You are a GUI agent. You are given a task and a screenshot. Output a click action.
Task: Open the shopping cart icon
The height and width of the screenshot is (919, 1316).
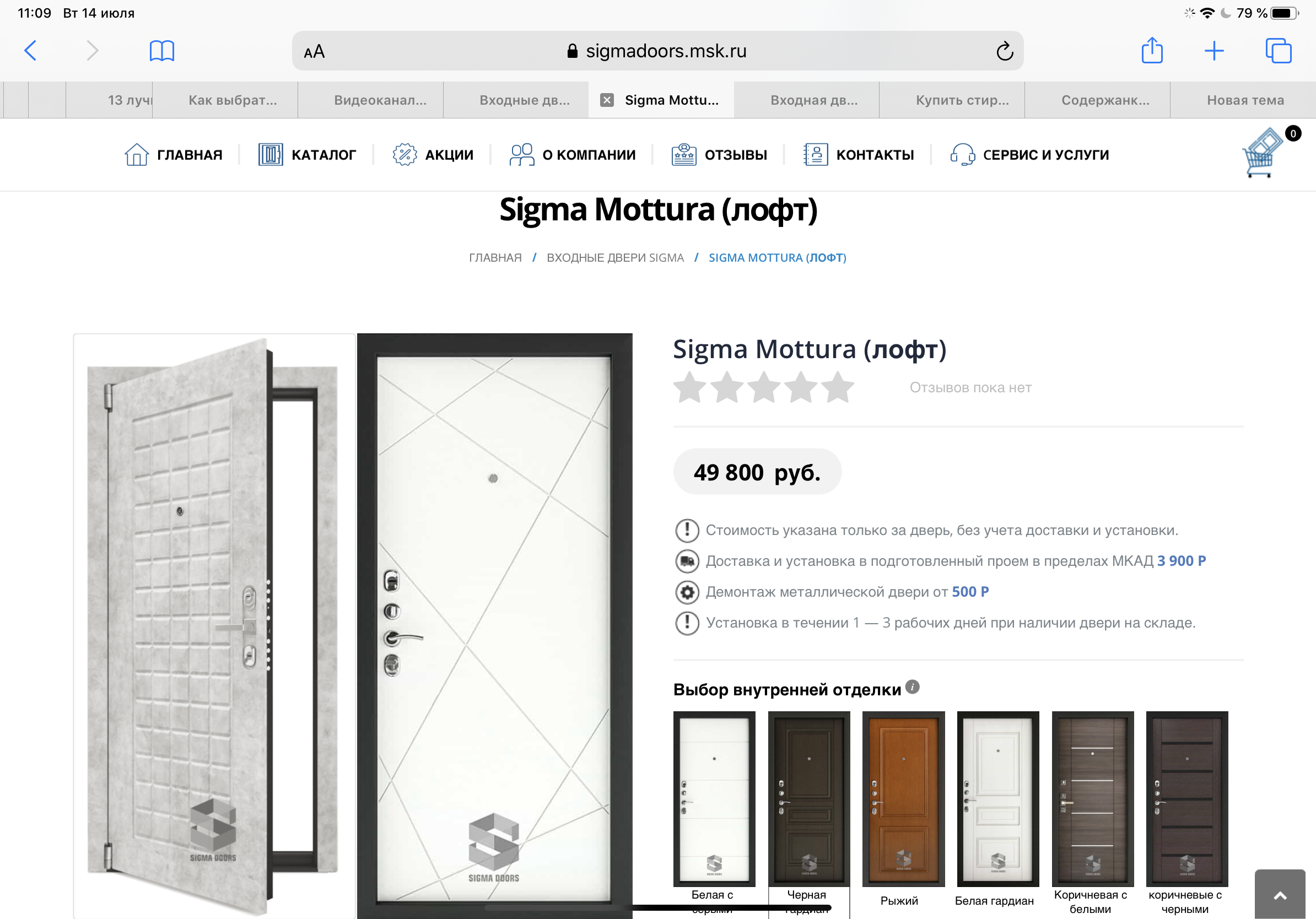[1263, 153]
